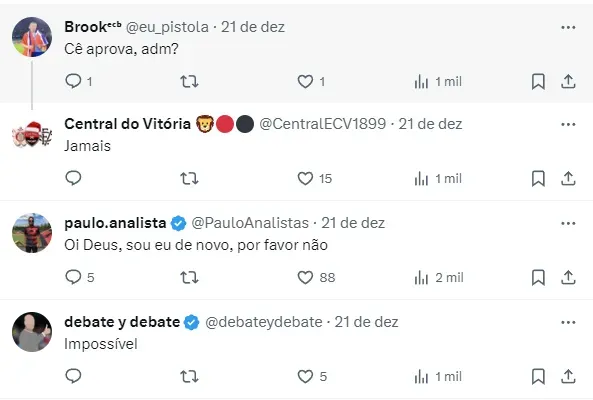Share Brook's tweet via the upload icon
This screenshot has height=400, width=593.
tap(568, 82)
